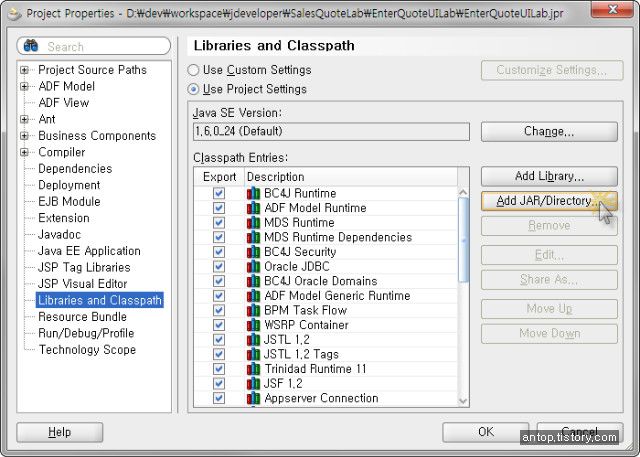Click the classpath list scroll down arrow

pyautogui.click(x=463, y=401)
